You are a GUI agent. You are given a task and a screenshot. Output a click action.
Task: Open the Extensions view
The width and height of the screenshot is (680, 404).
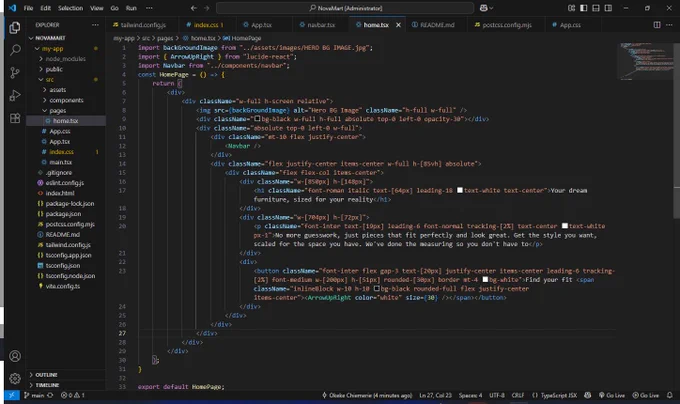(15, 118)
